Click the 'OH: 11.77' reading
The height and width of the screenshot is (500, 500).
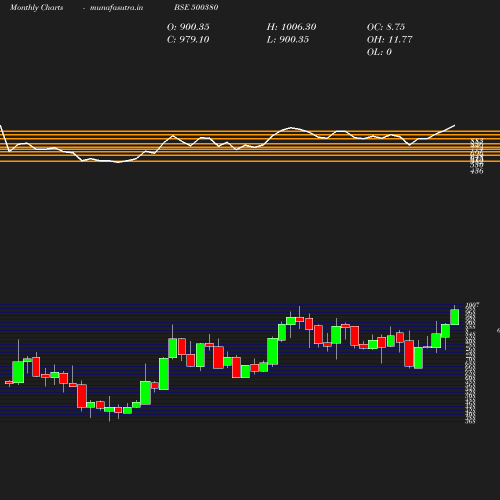pyautogui.click(x=389, y=40)
